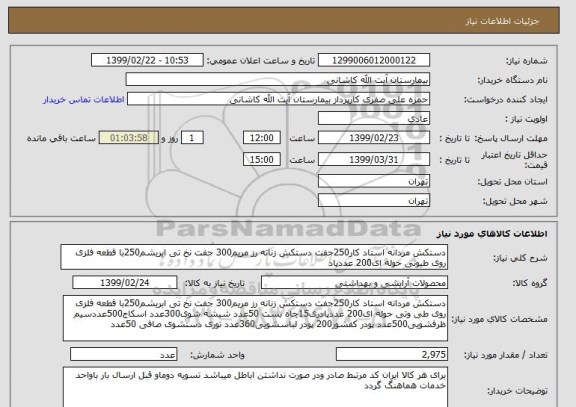Click the product specifications text area
Screen dimensions: 576x407
pos(255,318)
